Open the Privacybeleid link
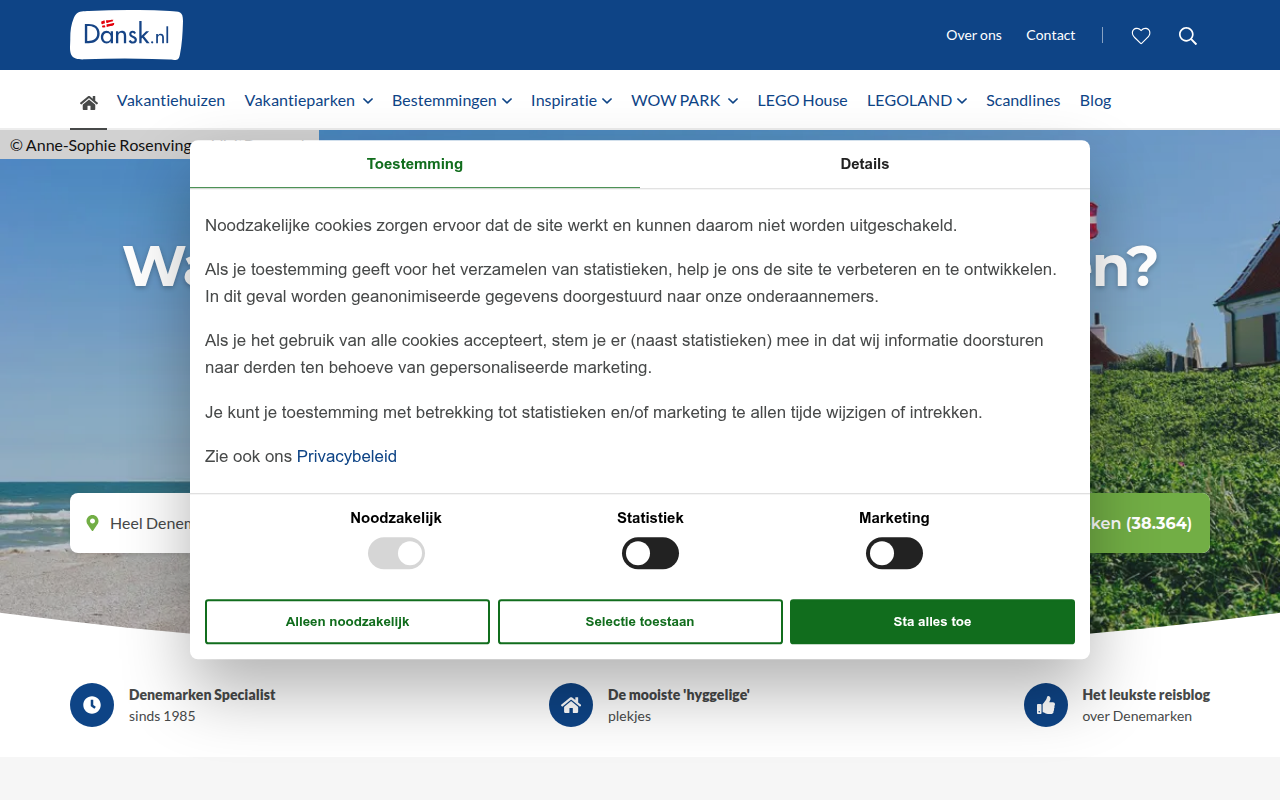Viewport: 1280px width, 800px height. coord(347,456)
